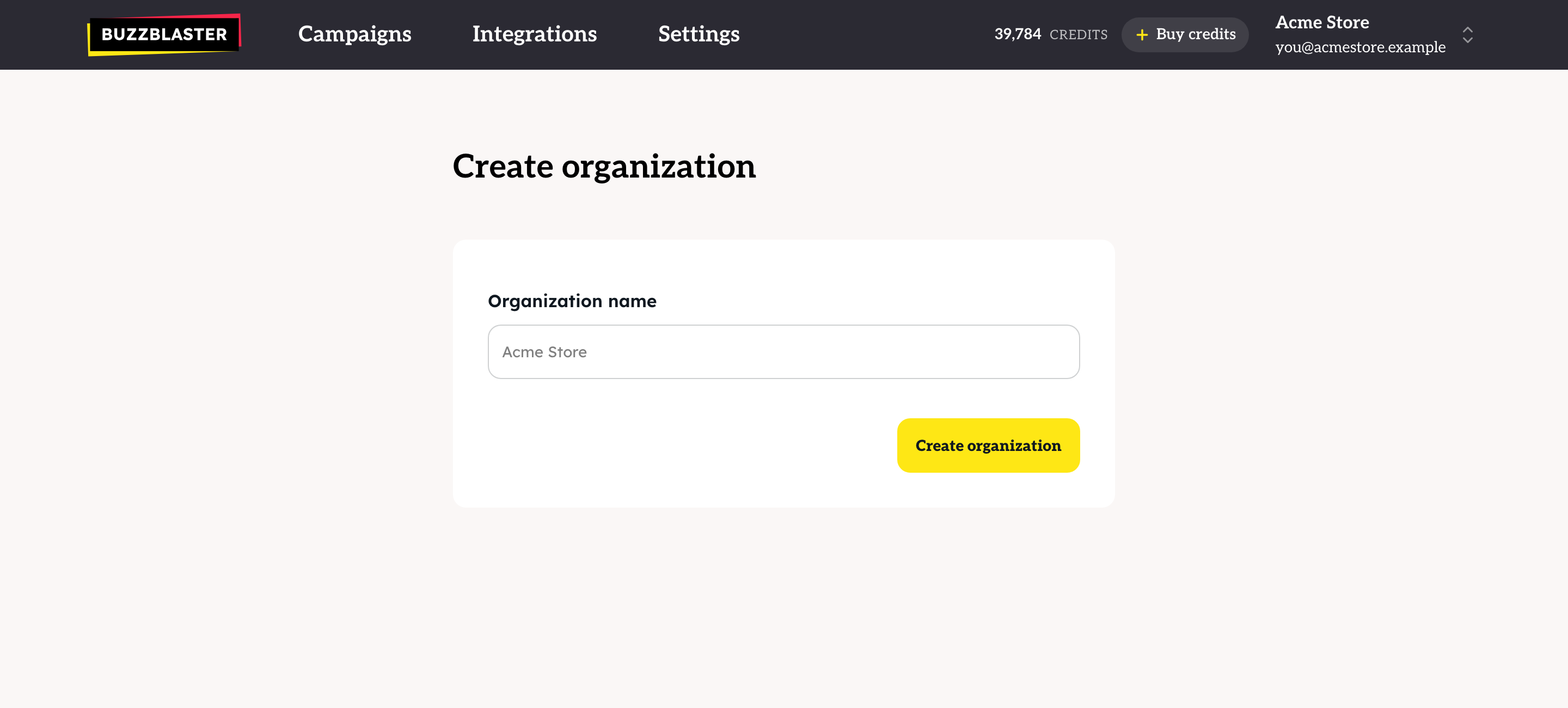Viewport: 1568px width, 708px height.
Task: Click the Create organization page heading
Action: point(604,167)
